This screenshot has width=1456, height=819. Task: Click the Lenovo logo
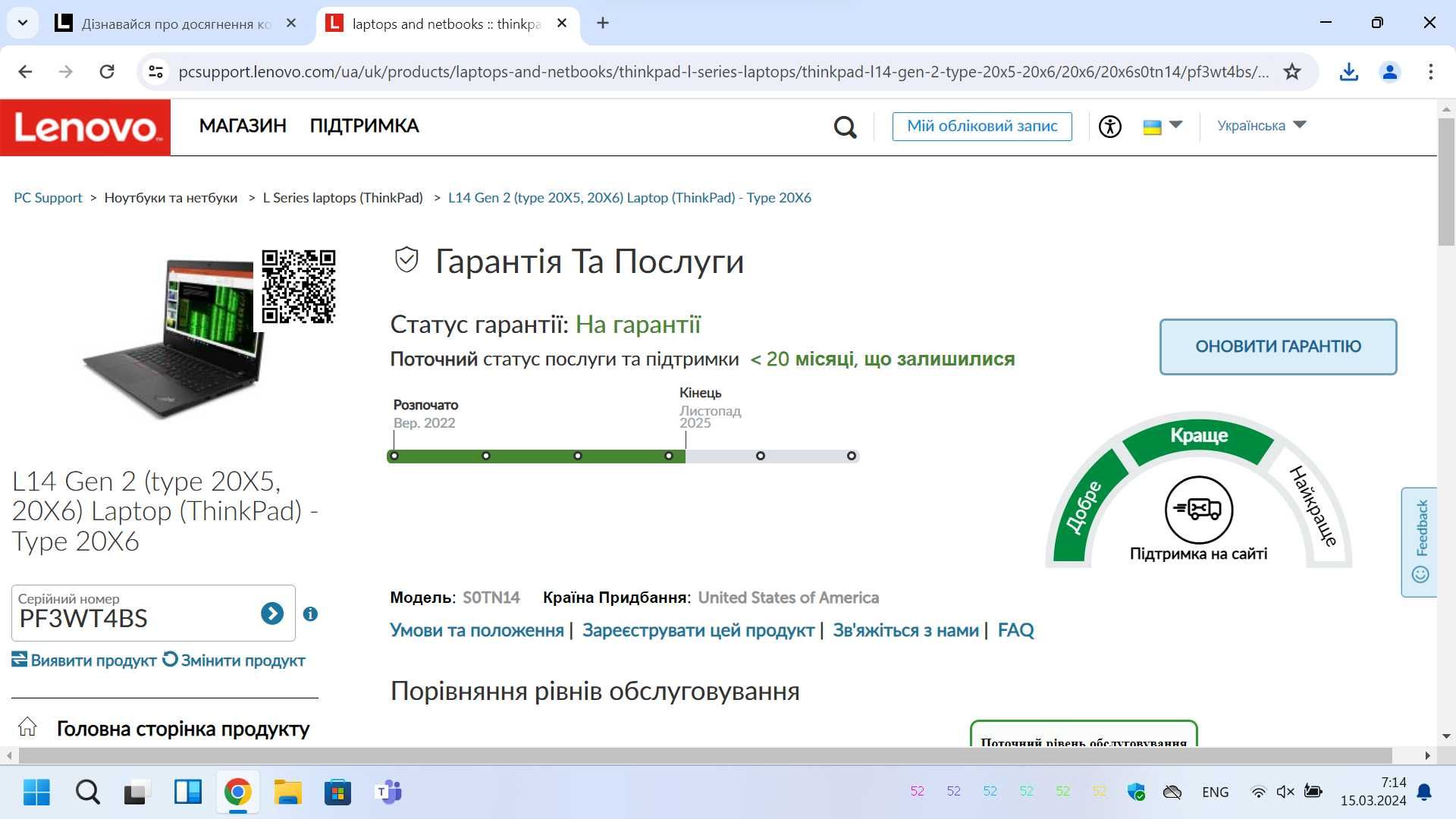(85, 127)
